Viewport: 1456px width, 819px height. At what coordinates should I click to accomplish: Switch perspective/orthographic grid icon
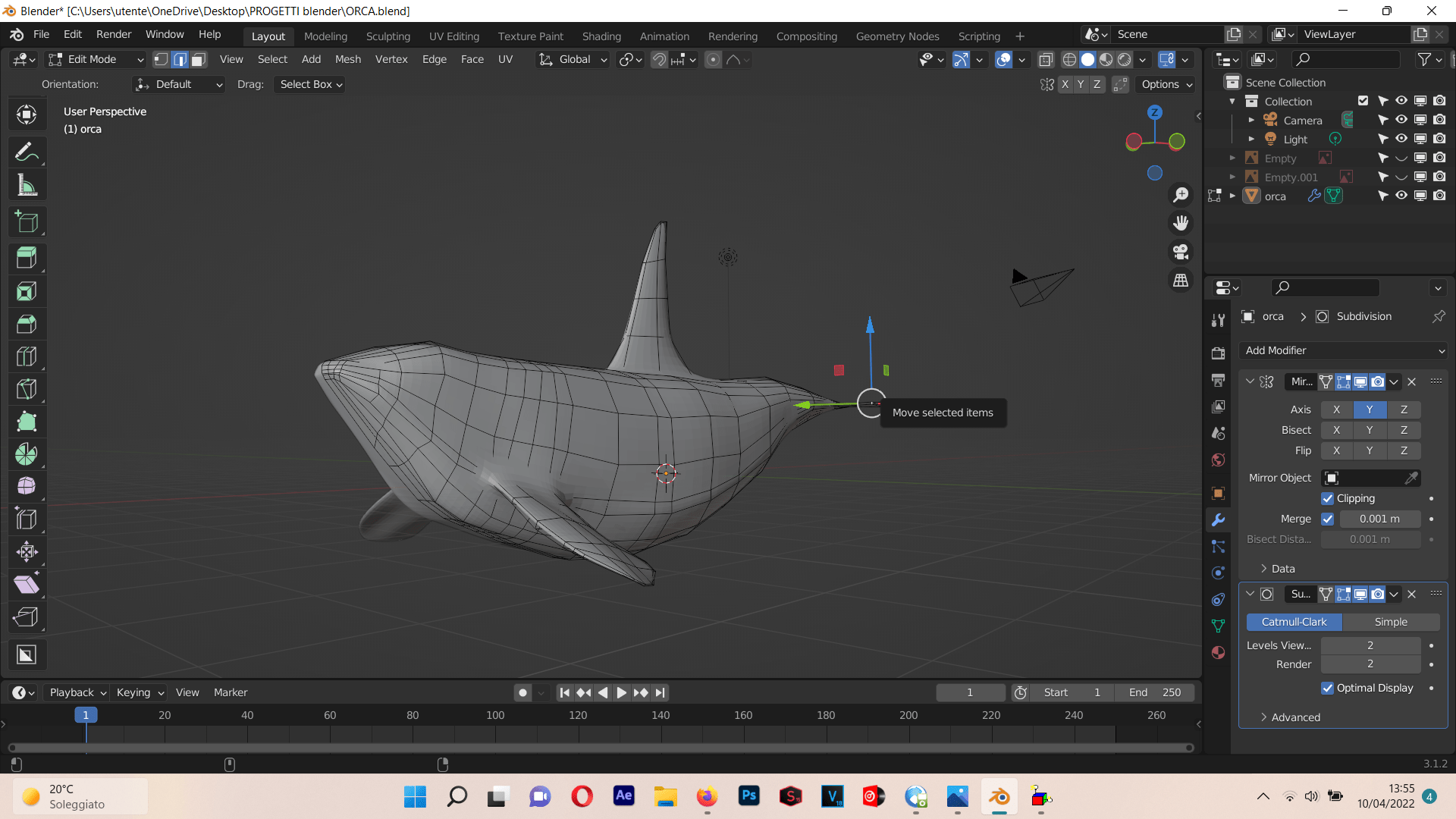[1181, 281]
